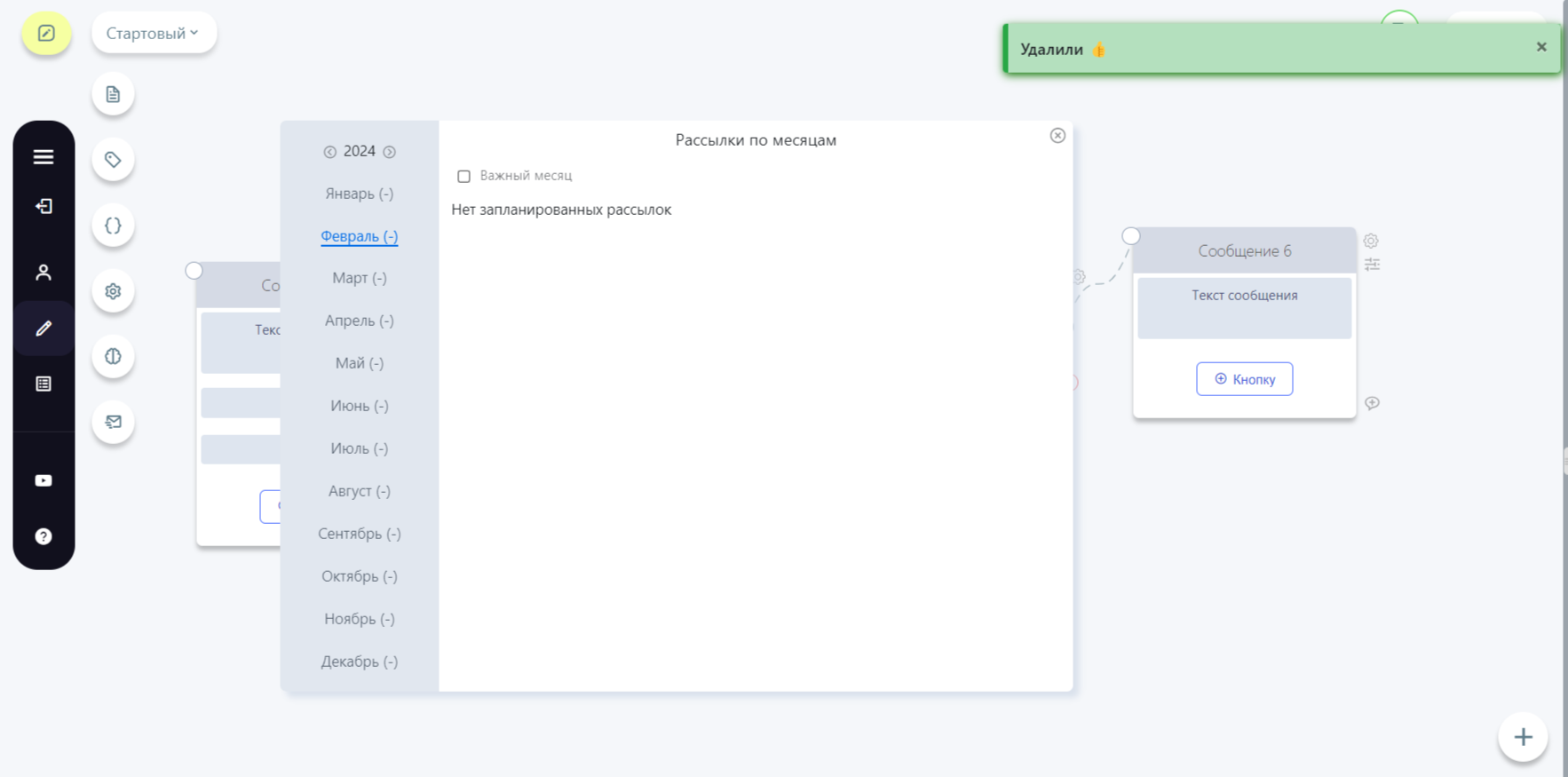Click the question mark help icon
This screenshot has width=1568, height=777.
[44, 536]
